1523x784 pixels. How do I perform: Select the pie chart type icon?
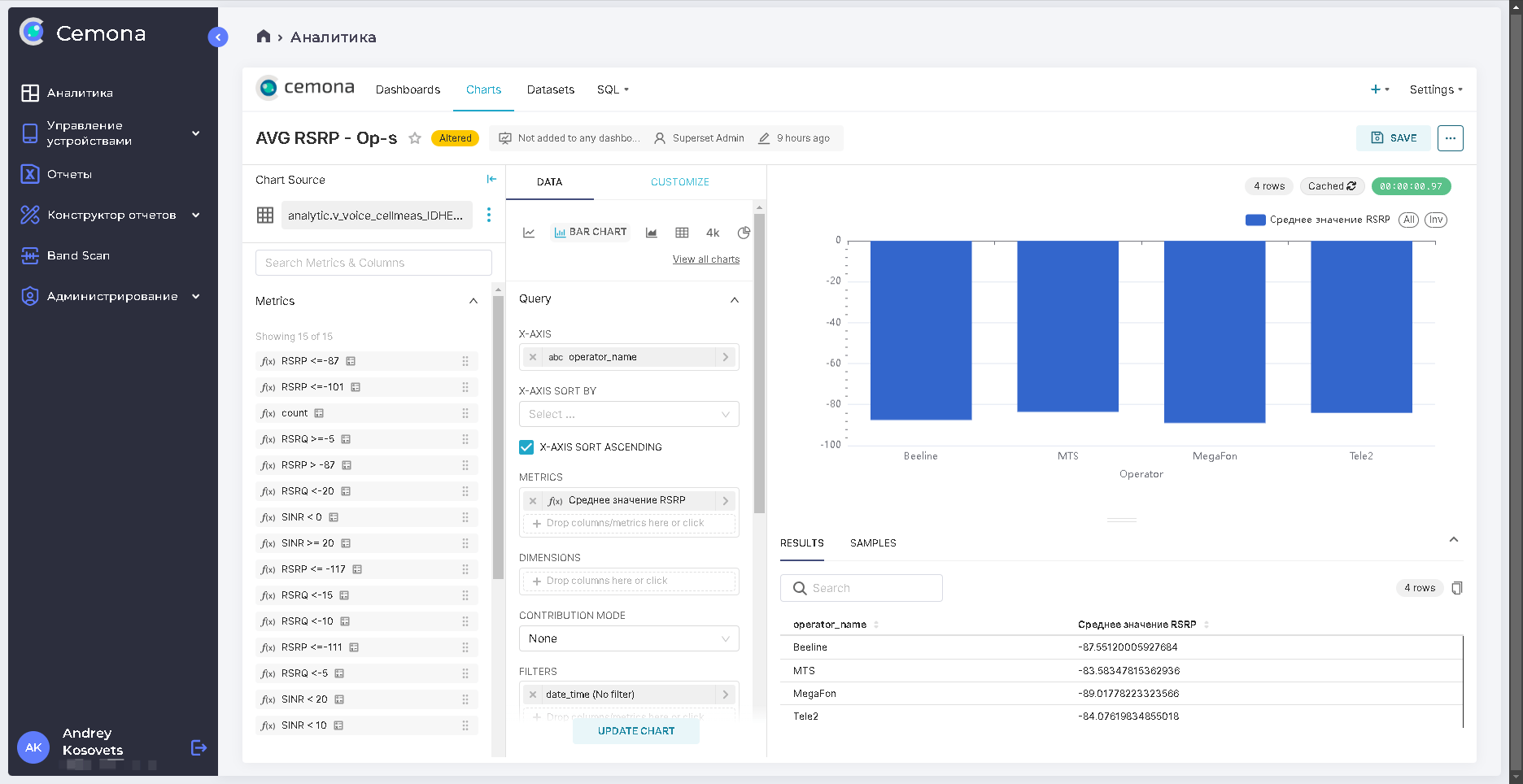pos(744,233)
